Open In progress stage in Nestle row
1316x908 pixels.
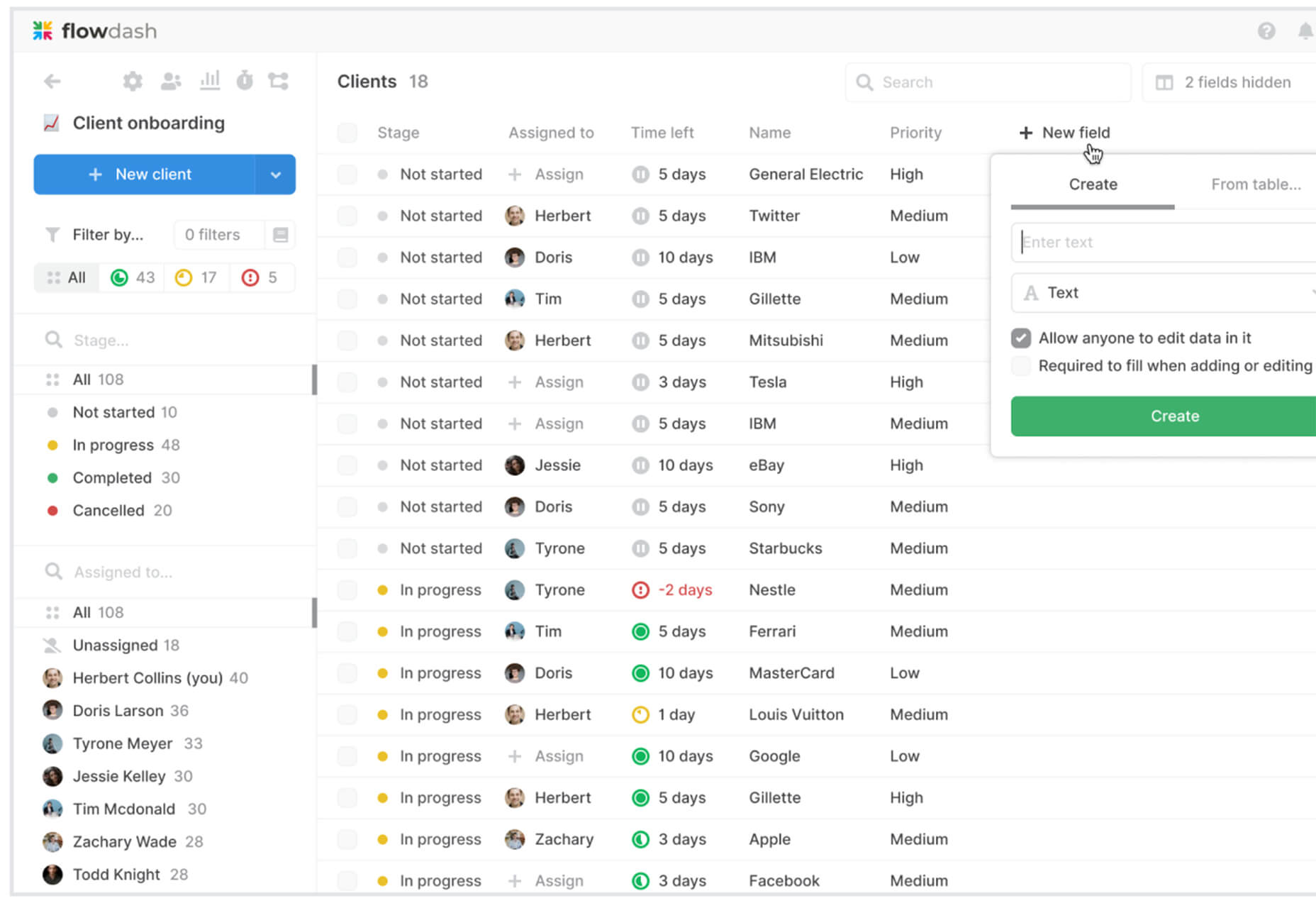(430, 590)
